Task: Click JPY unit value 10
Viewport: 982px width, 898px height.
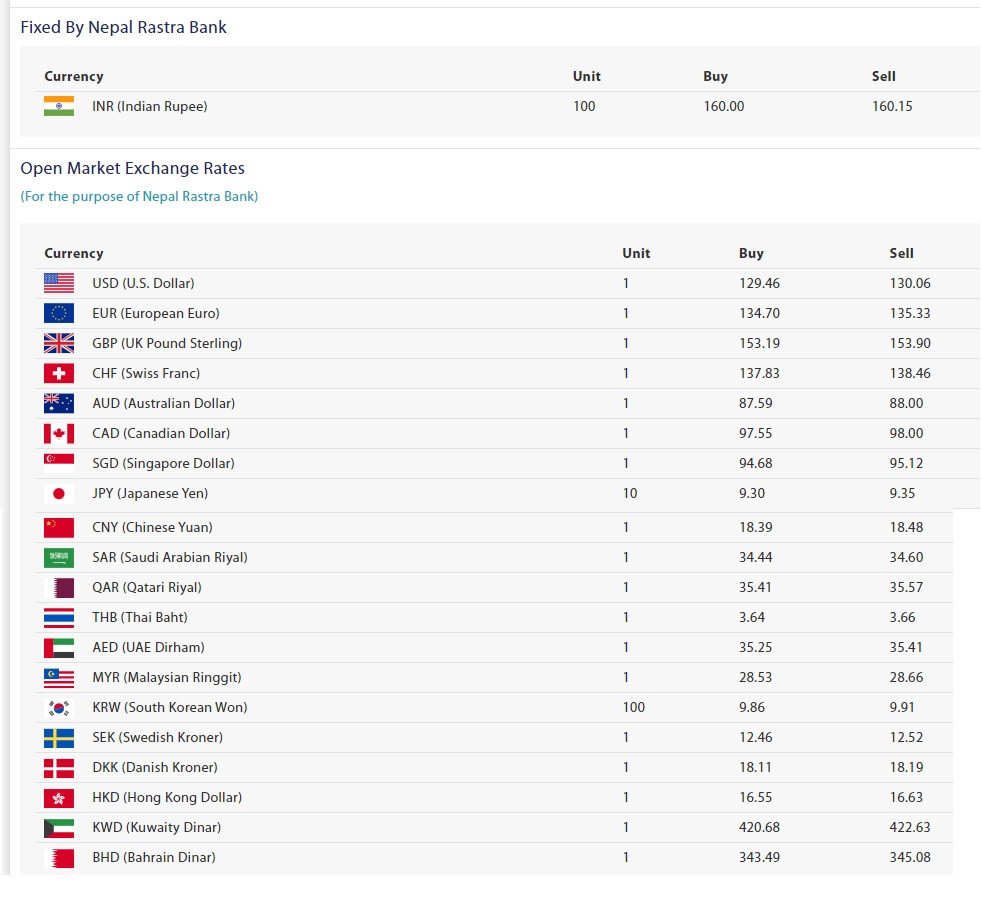Action: pyautogui.click(x=630, y=494)
